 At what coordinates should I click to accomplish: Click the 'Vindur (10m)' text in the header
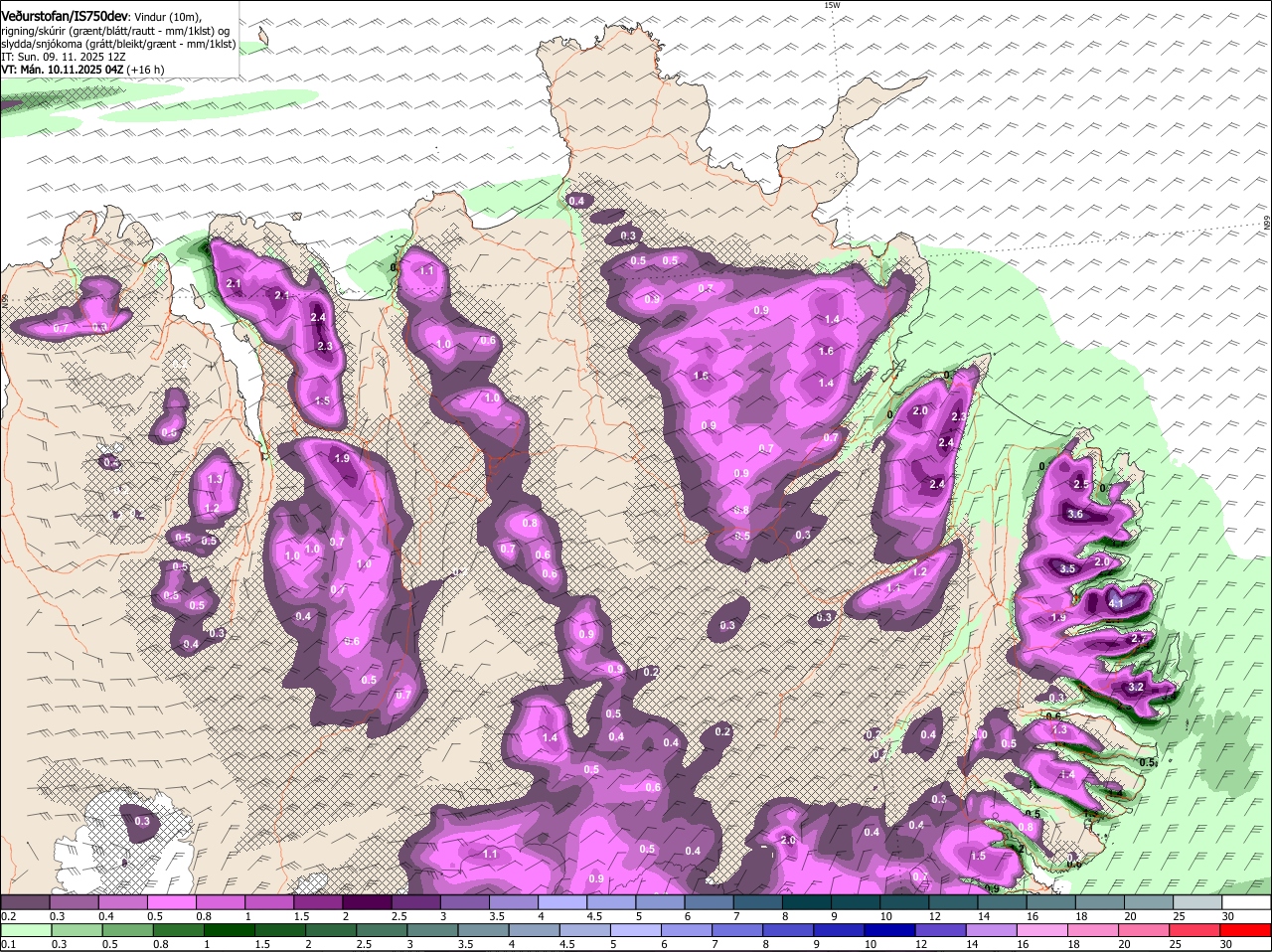coord(167,18)
